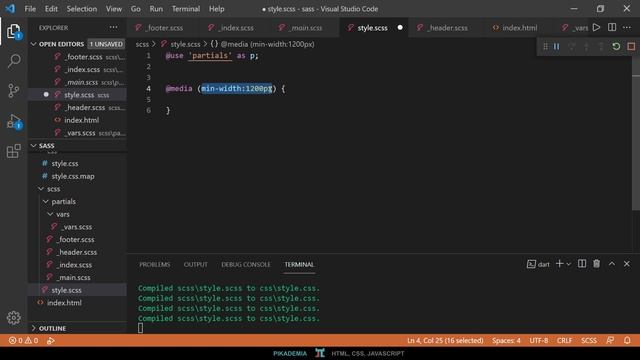
Task: Click the feedback icon in status bar
Action: pyautogui.click(x=610, y=340)
